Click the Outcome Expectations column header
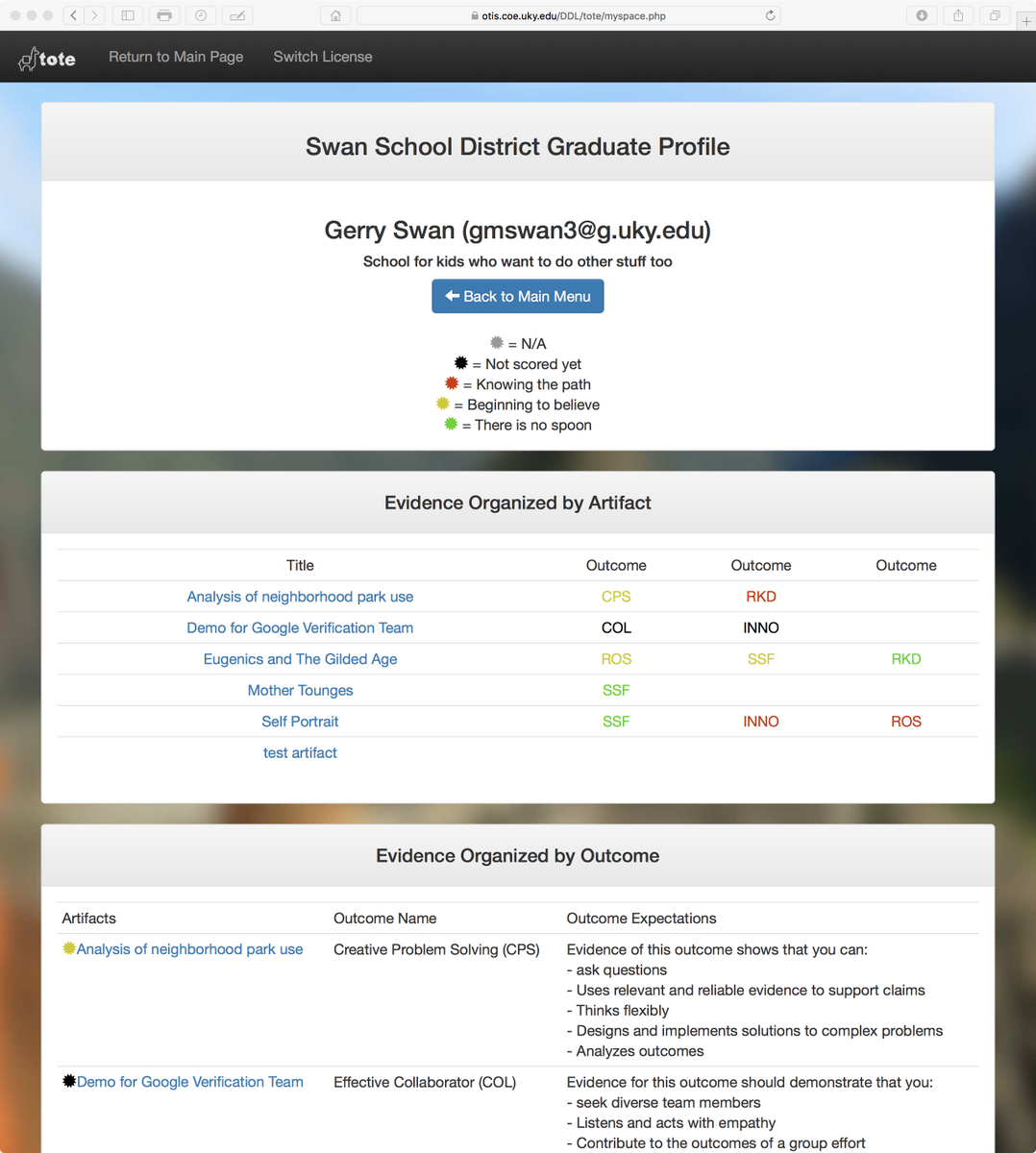 click(x=641, y=919)
